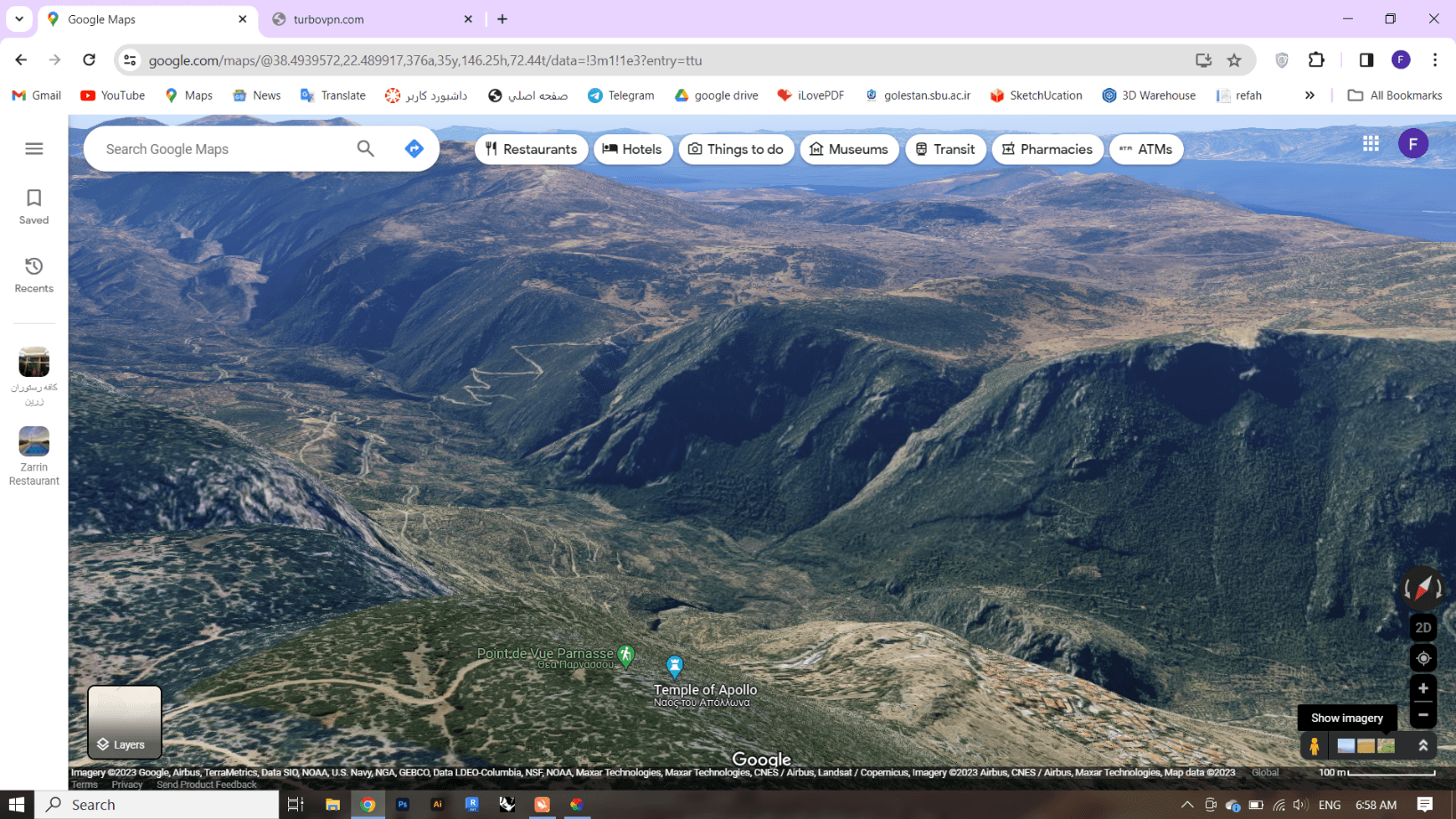Select the Restaurants category chip
Viewport: 1456px width, 819px height.
click(x=531, y=149)
